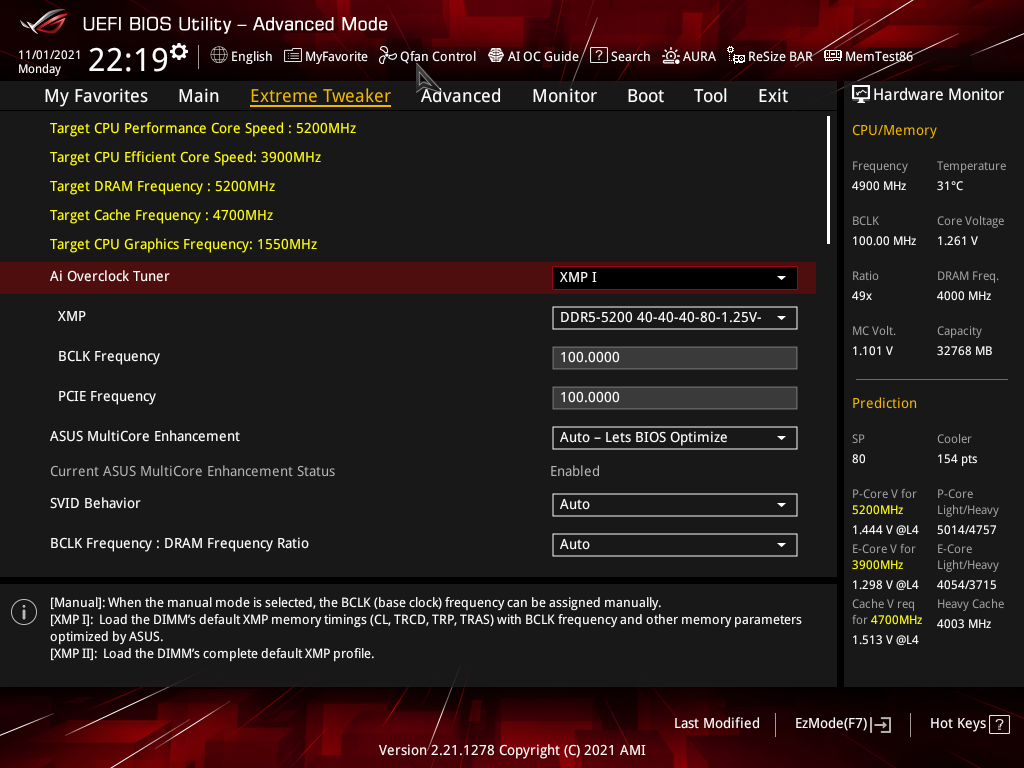Click the Hot Keys question mark icon
Screen dimensions: 1024x768
point(999,724)
